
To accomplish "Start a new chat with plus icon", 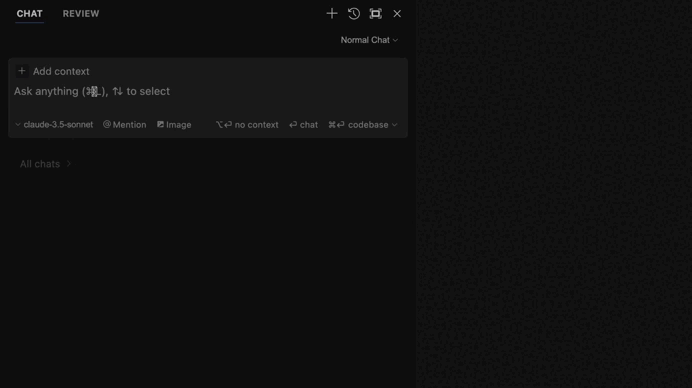I will point(332,14).
